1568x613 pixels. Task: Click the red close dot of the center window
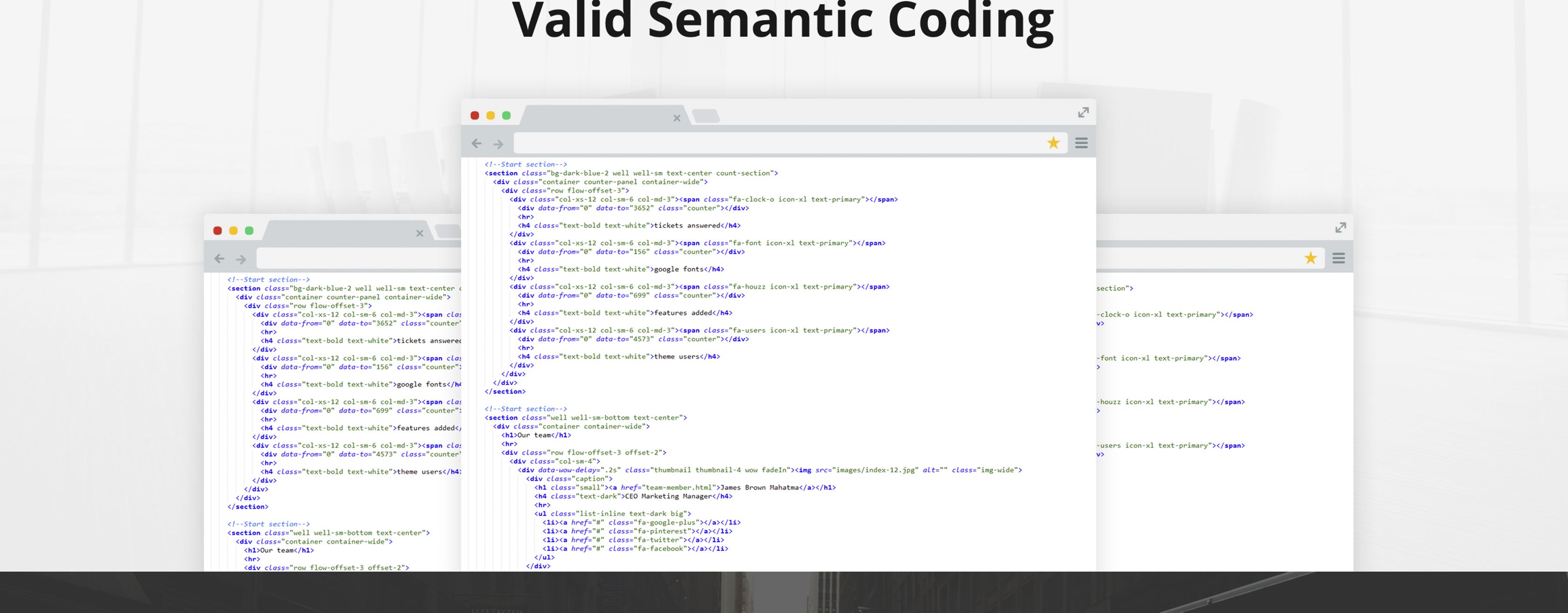pos(475,116)
